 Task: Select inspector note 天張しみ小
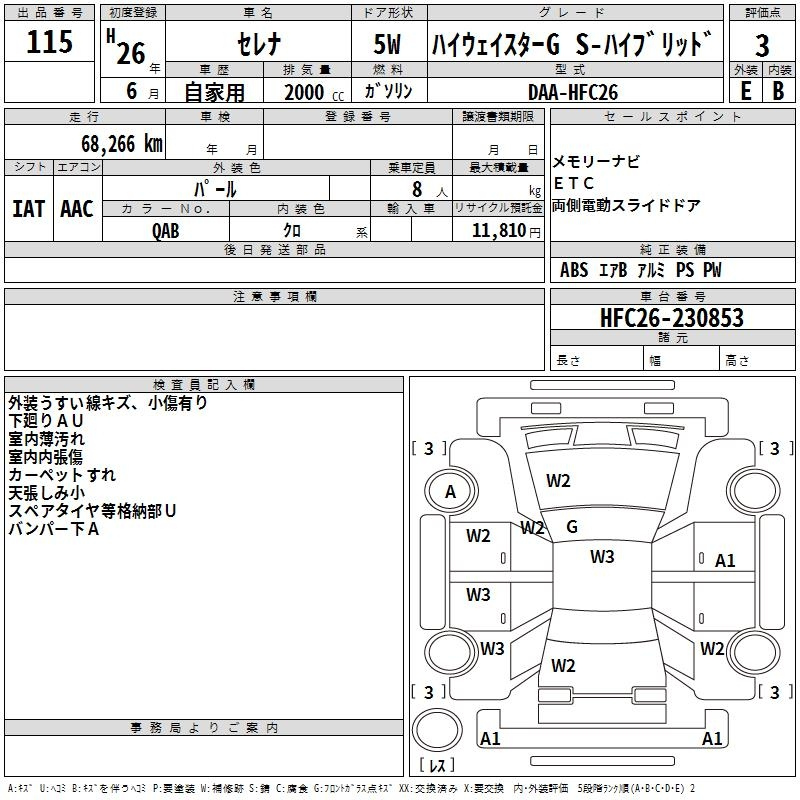tap(46, 493)
